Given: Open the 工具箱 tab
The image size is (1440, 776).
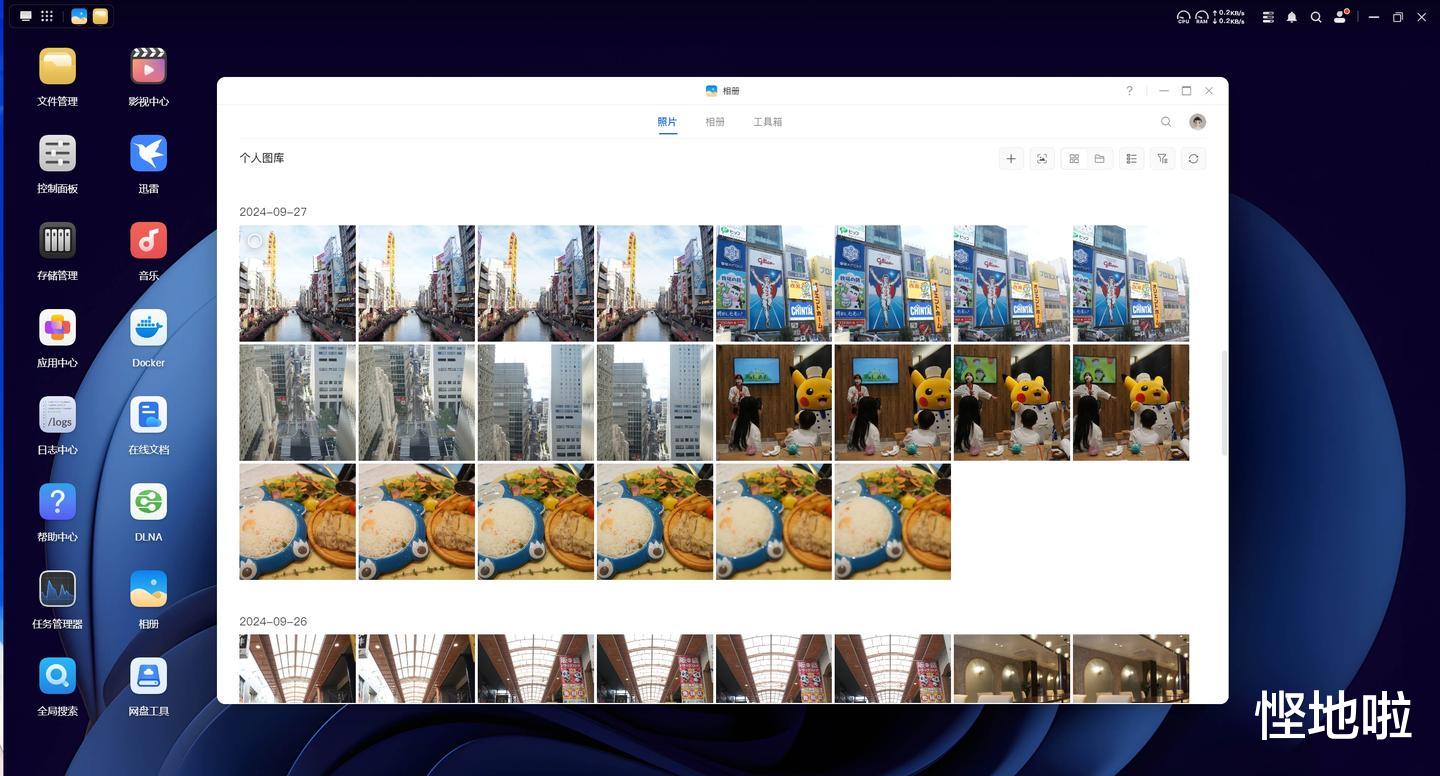Looking at the screenshot, I should coord(768,122).
